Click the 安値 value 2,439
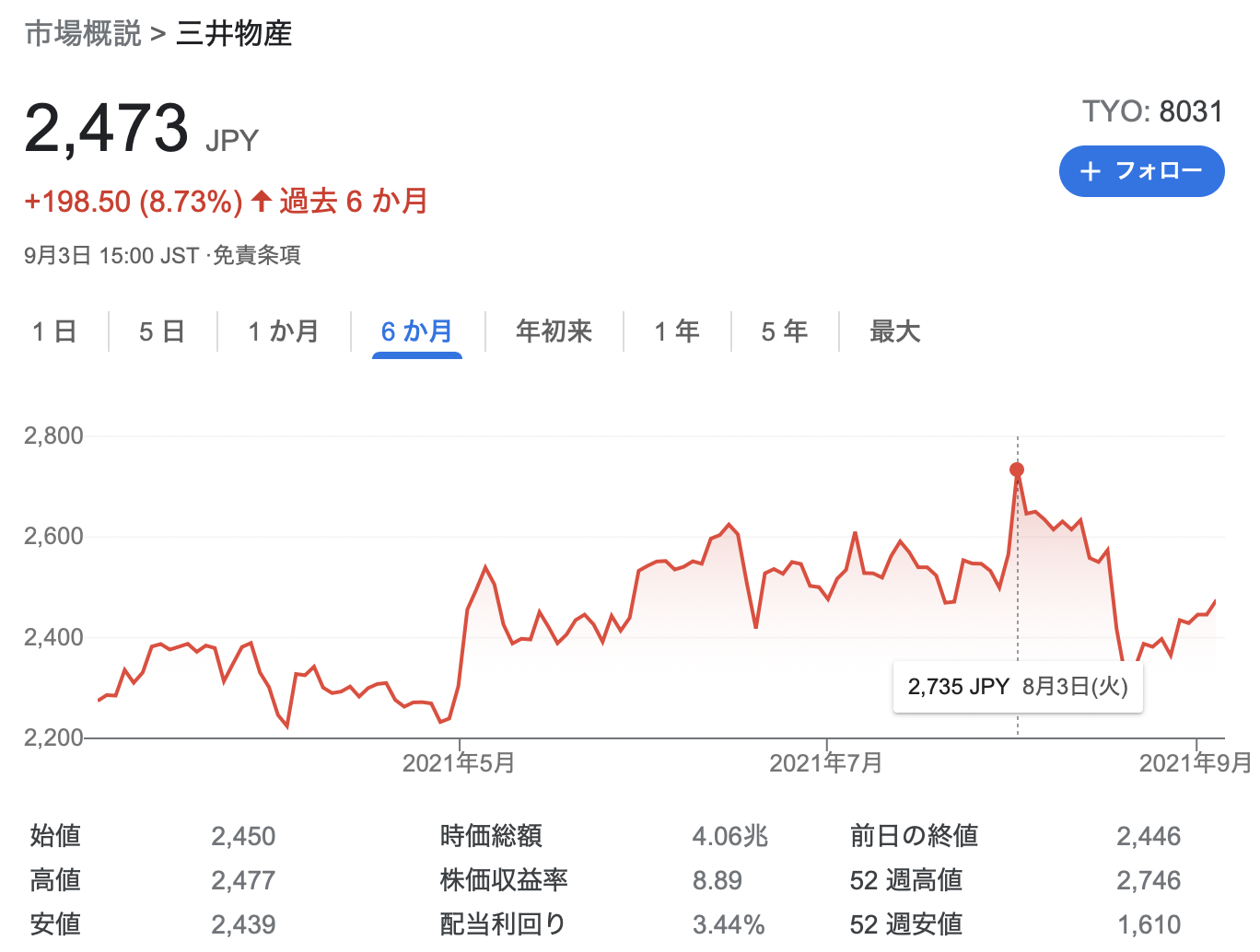This screenshot has width=1260, height=952. [243, 924]
